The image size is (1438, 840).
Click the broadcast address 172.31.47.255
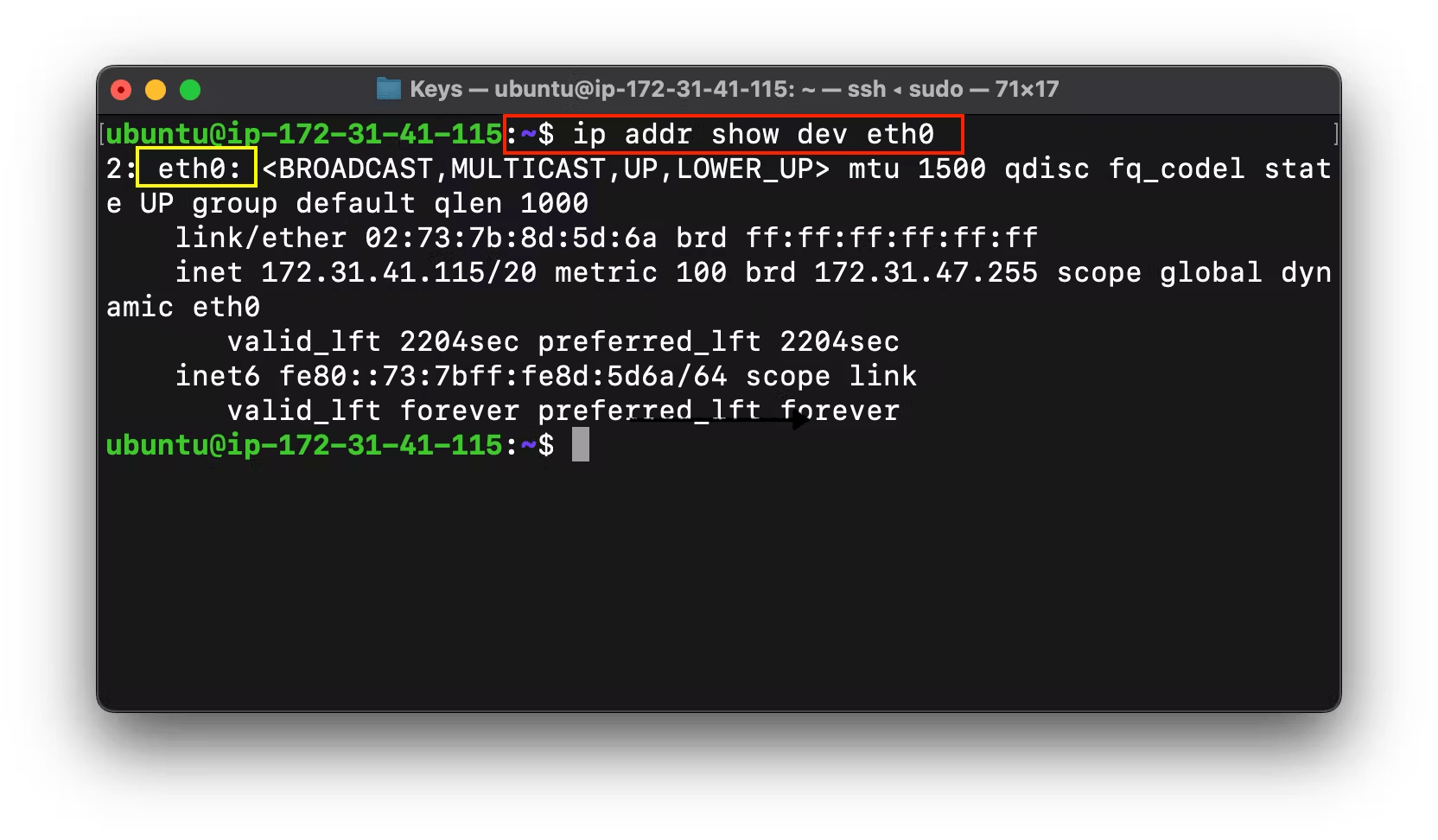[x=926, y=272]
